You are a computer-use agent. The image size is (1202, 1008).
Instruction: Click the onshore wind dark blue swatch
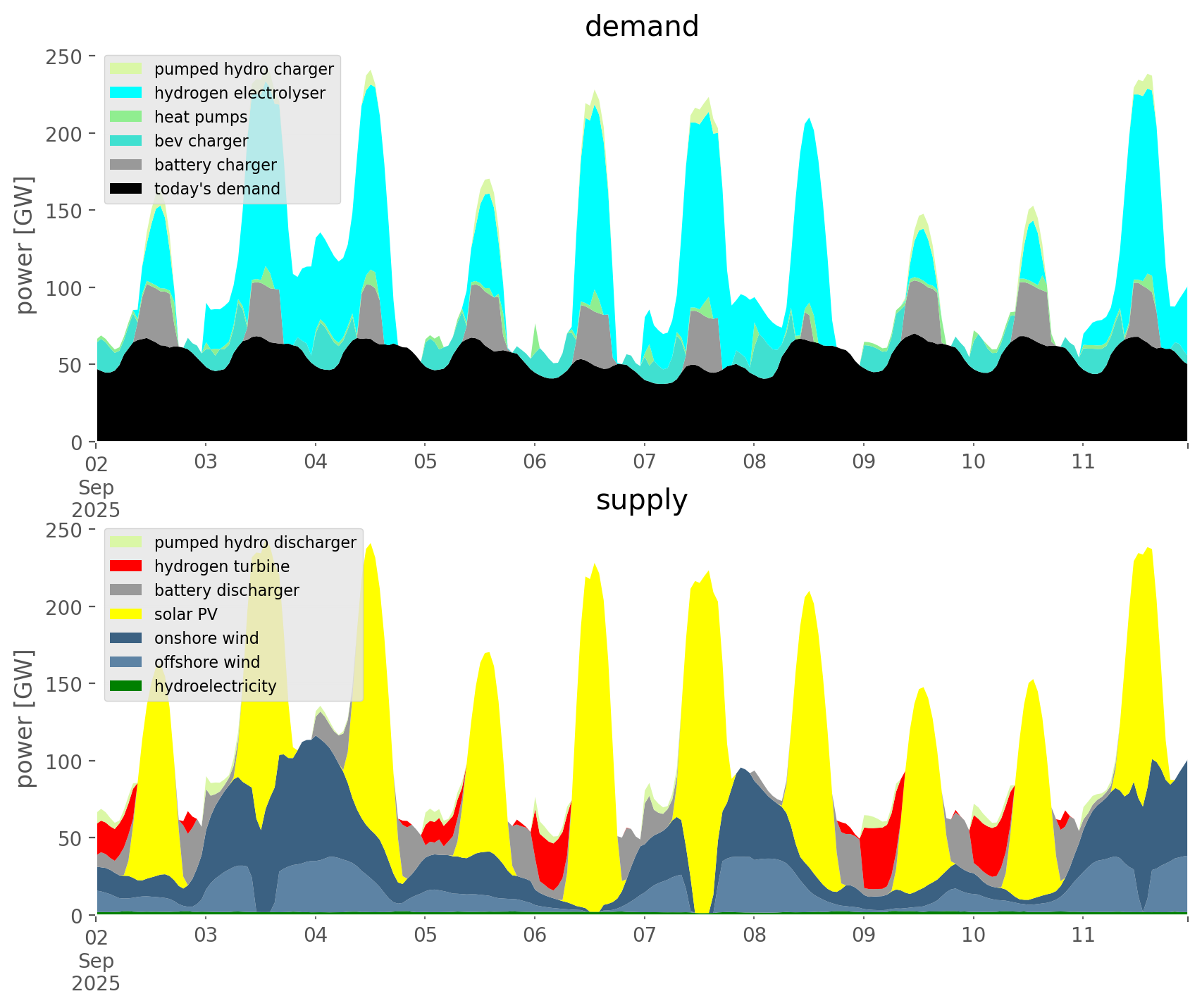[x=126, y=638]
